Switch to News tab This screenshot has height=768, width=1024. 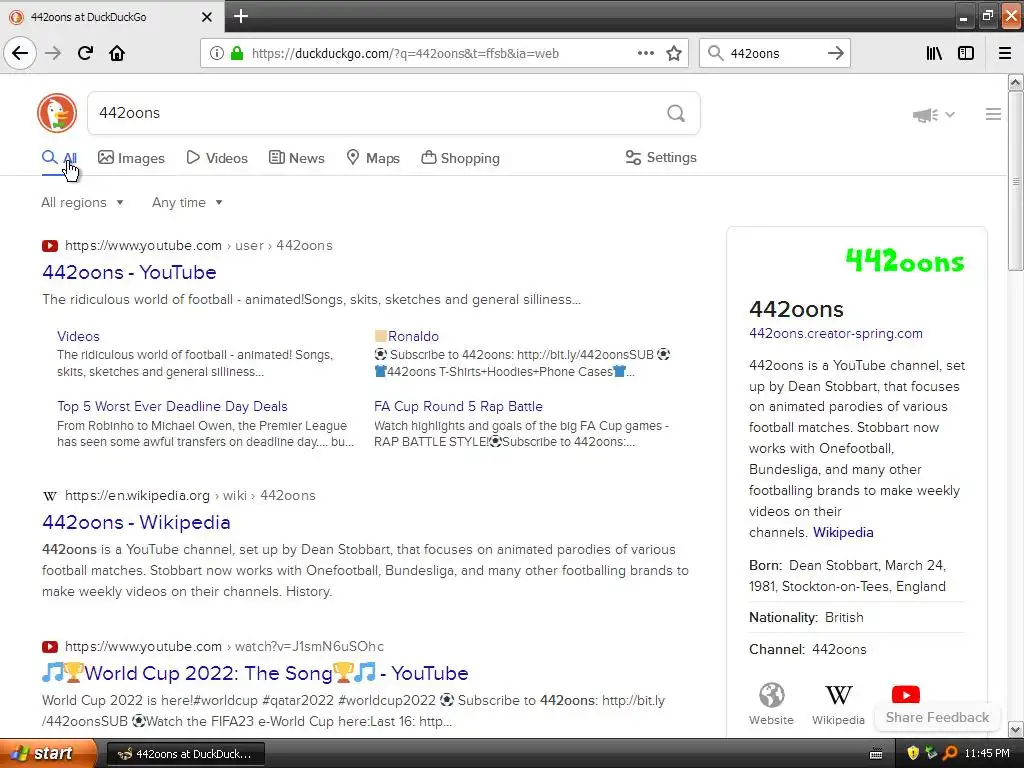point(296,157)
